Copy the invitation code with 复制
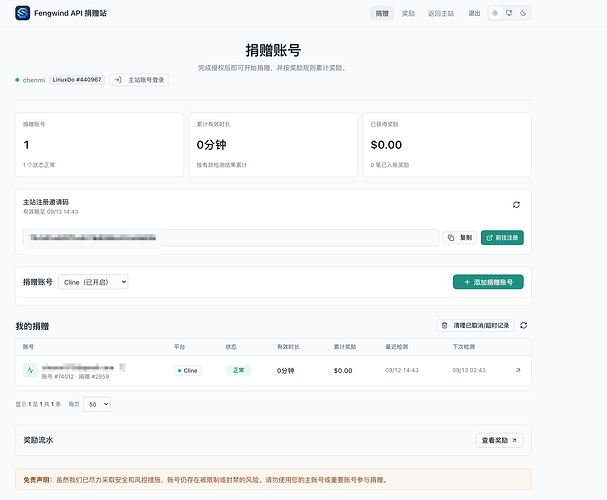The image size is (607, 500). [460, 238]
